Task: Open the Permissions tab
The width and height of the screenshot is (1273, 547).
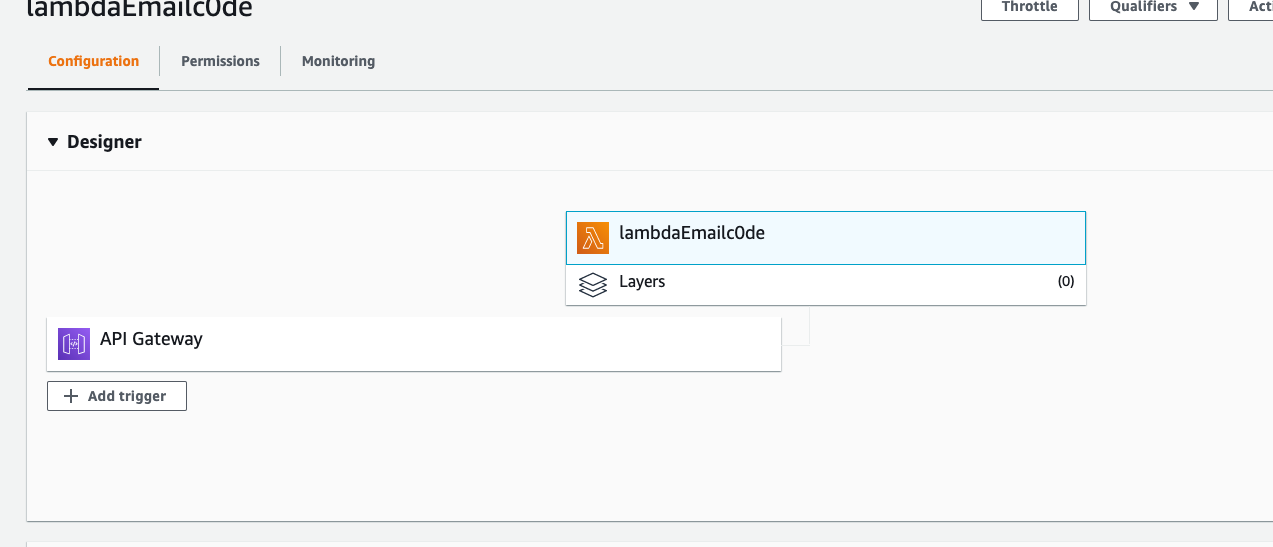Action: click(x=220, y=61)
